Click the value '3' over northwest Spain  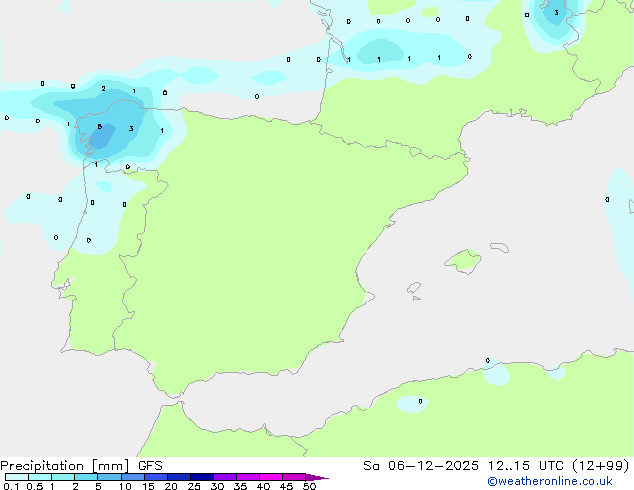[x=131, y=129]
